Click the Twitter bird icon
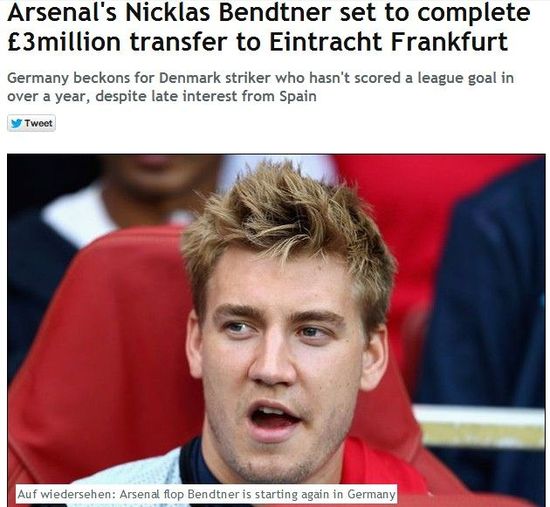This screenshot has width=550, height=507. (16, 124)
